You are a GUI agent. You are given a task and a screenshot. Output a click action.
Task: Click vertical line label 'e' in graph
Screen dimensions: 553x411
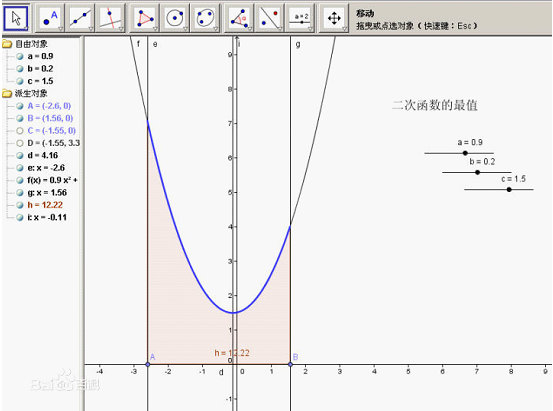coord(155,44)
